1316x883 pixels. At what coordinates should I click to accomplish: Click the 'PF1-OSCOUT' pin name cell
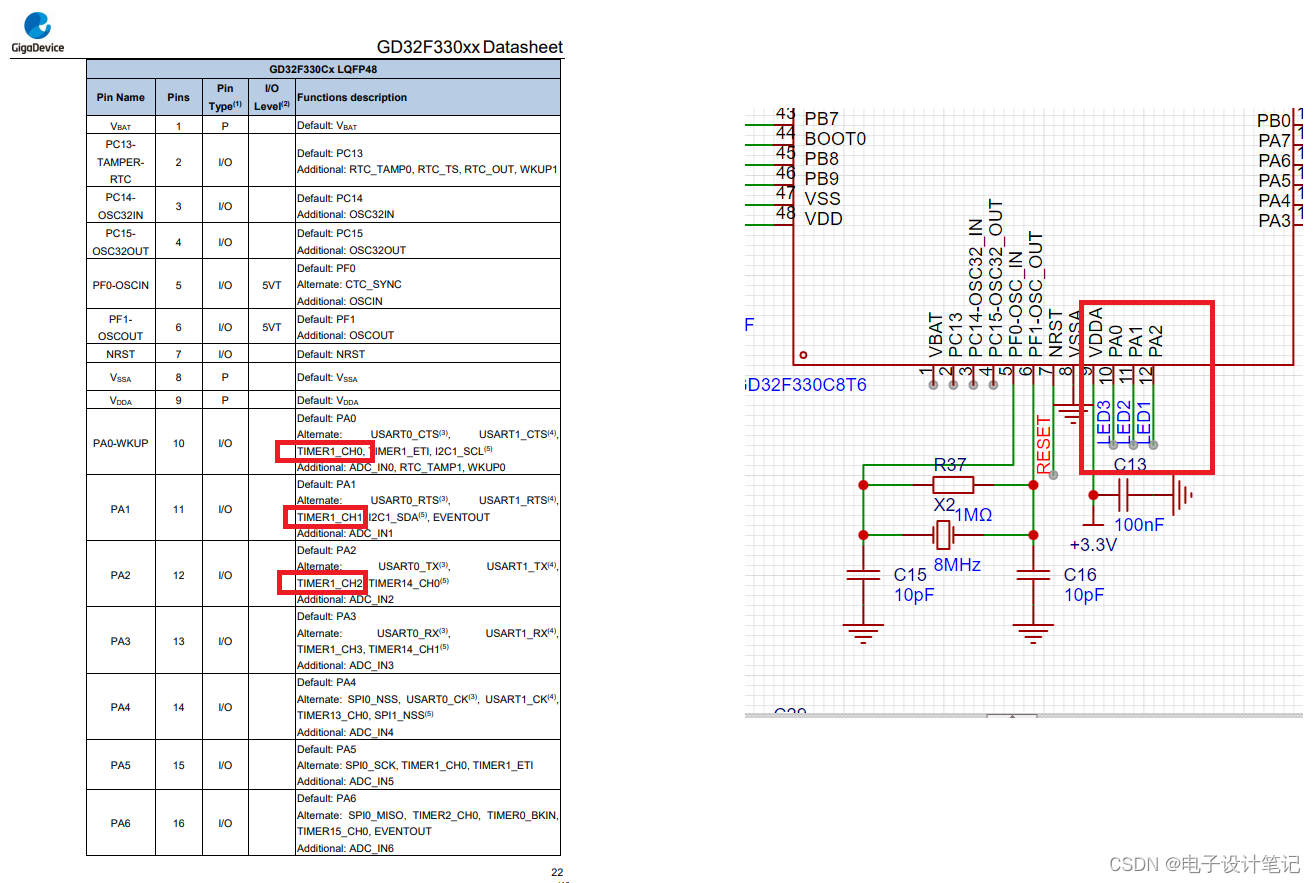[x=120, y=327]
